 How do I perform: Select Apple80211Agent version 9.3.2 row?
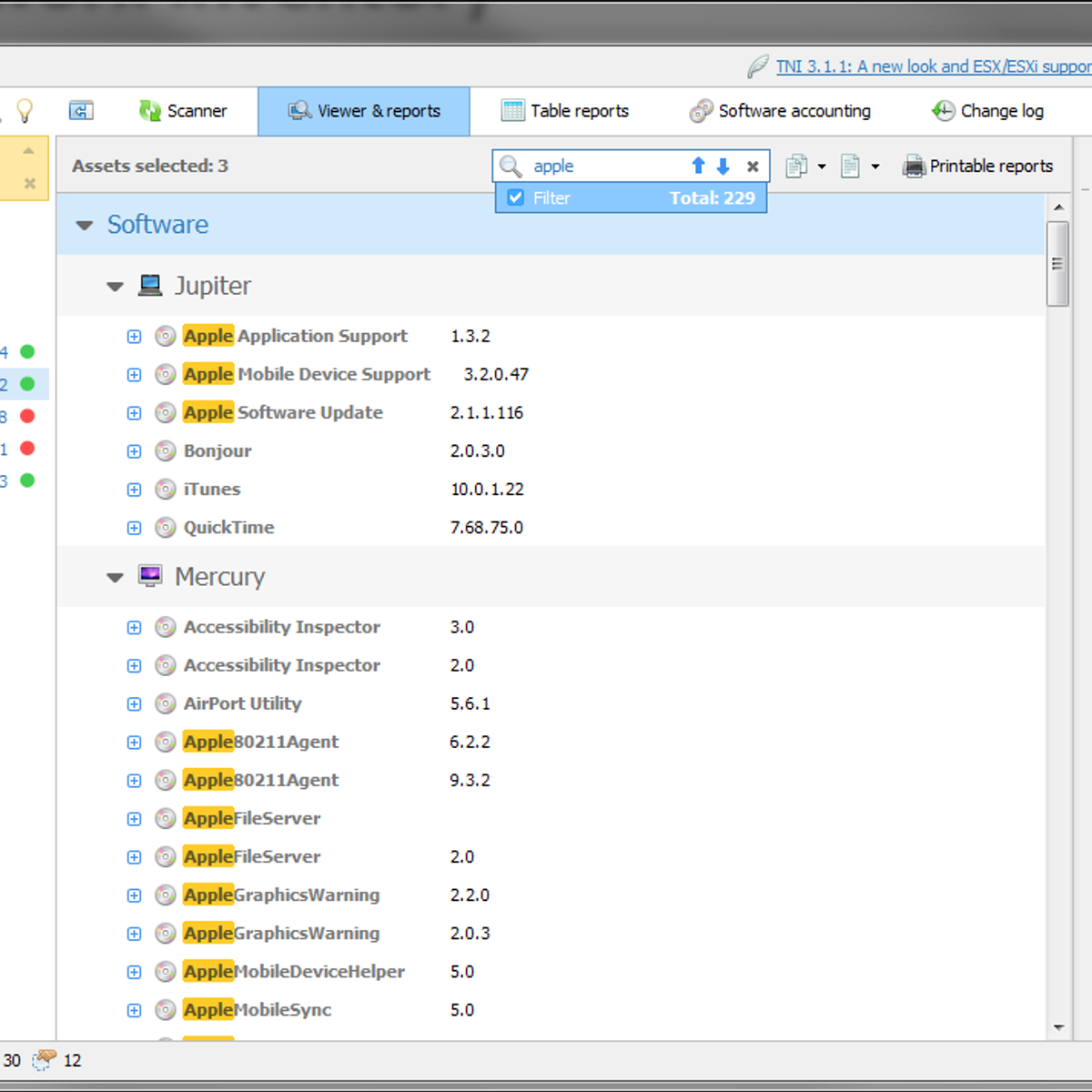tap(551, 781)
